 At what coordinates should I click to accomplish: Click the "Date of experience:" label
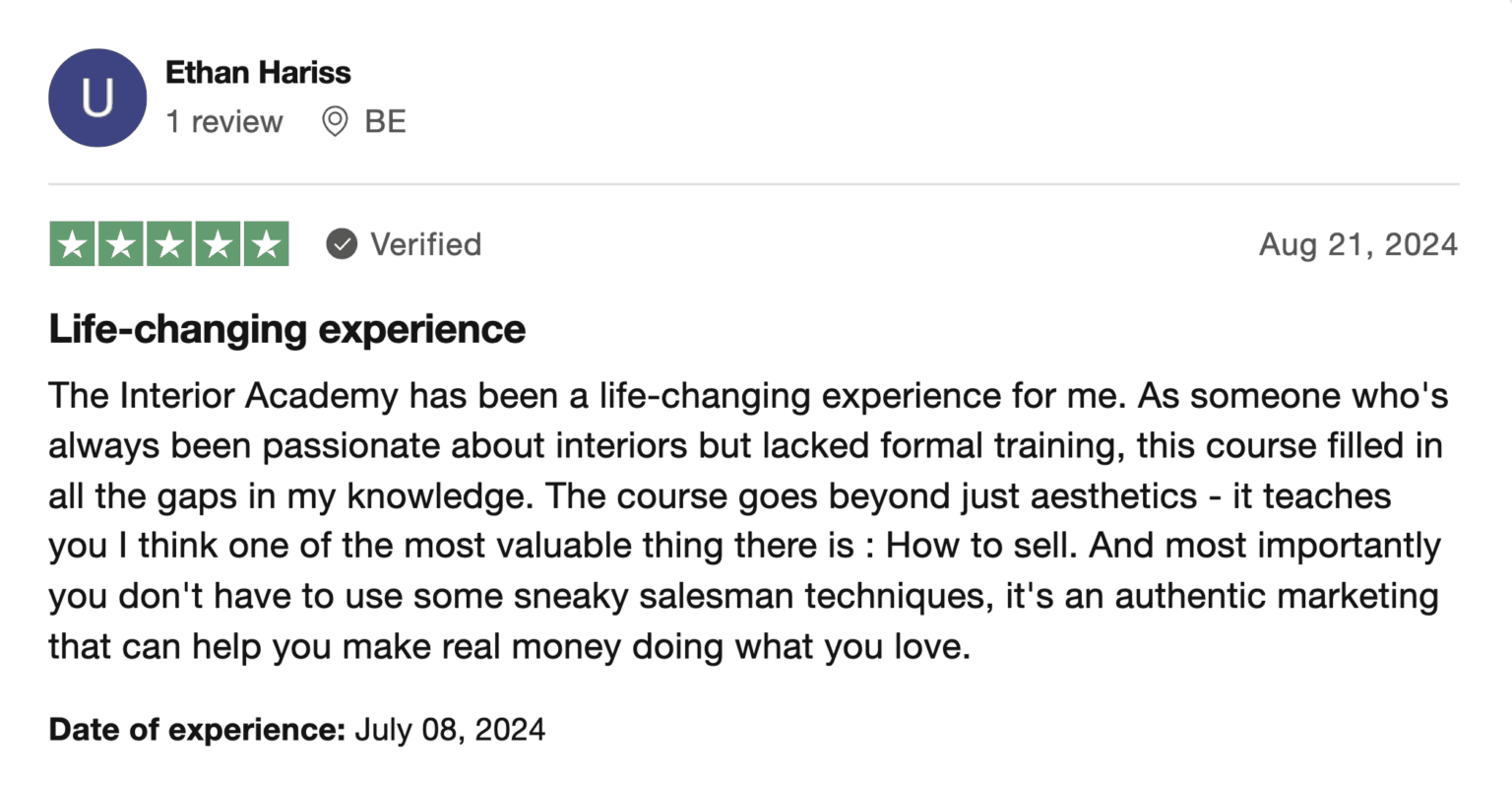[x=197, y=730]
